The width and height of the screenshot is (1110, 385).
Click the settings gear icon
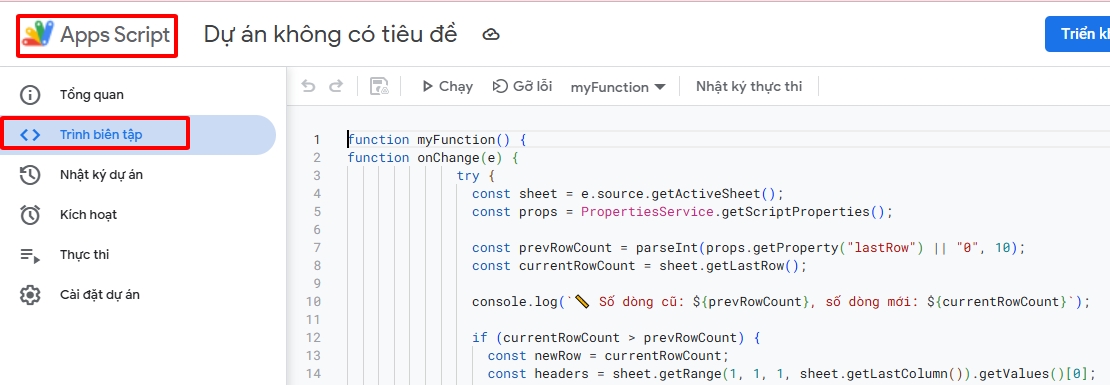(30, 295)
